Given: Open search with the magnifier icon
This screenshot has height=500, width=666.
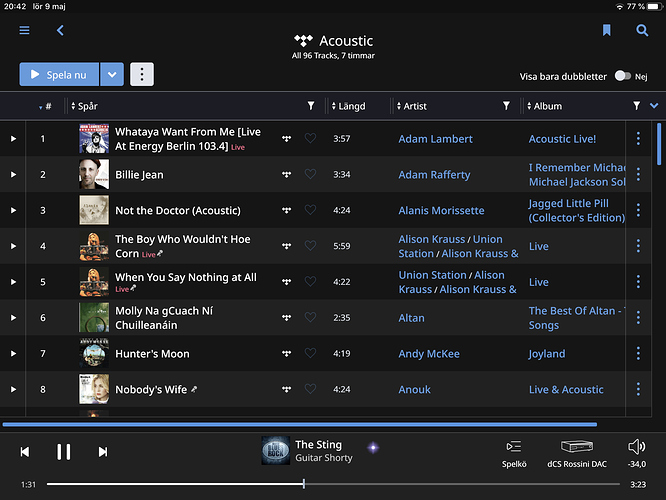Looking at the screenshot, I should [642, 30].
